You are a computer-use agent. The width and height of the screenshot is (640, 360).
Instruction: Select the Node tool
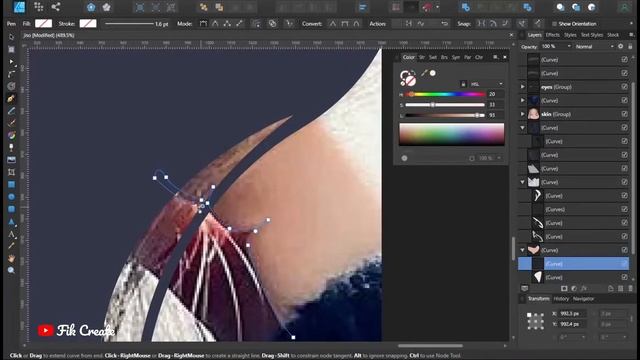[11, 62]
